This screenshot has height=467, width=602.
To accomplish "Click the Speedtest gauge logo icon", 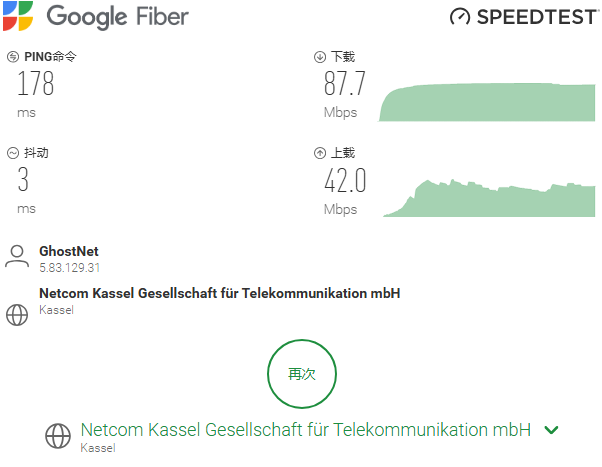I will pyautogui.click(x=460, y=17).
